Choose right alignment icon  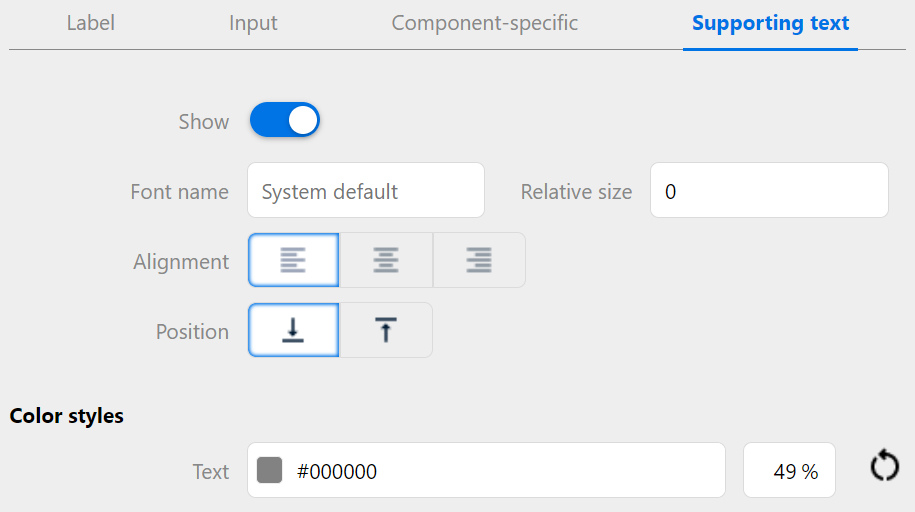tap(479, 261)
